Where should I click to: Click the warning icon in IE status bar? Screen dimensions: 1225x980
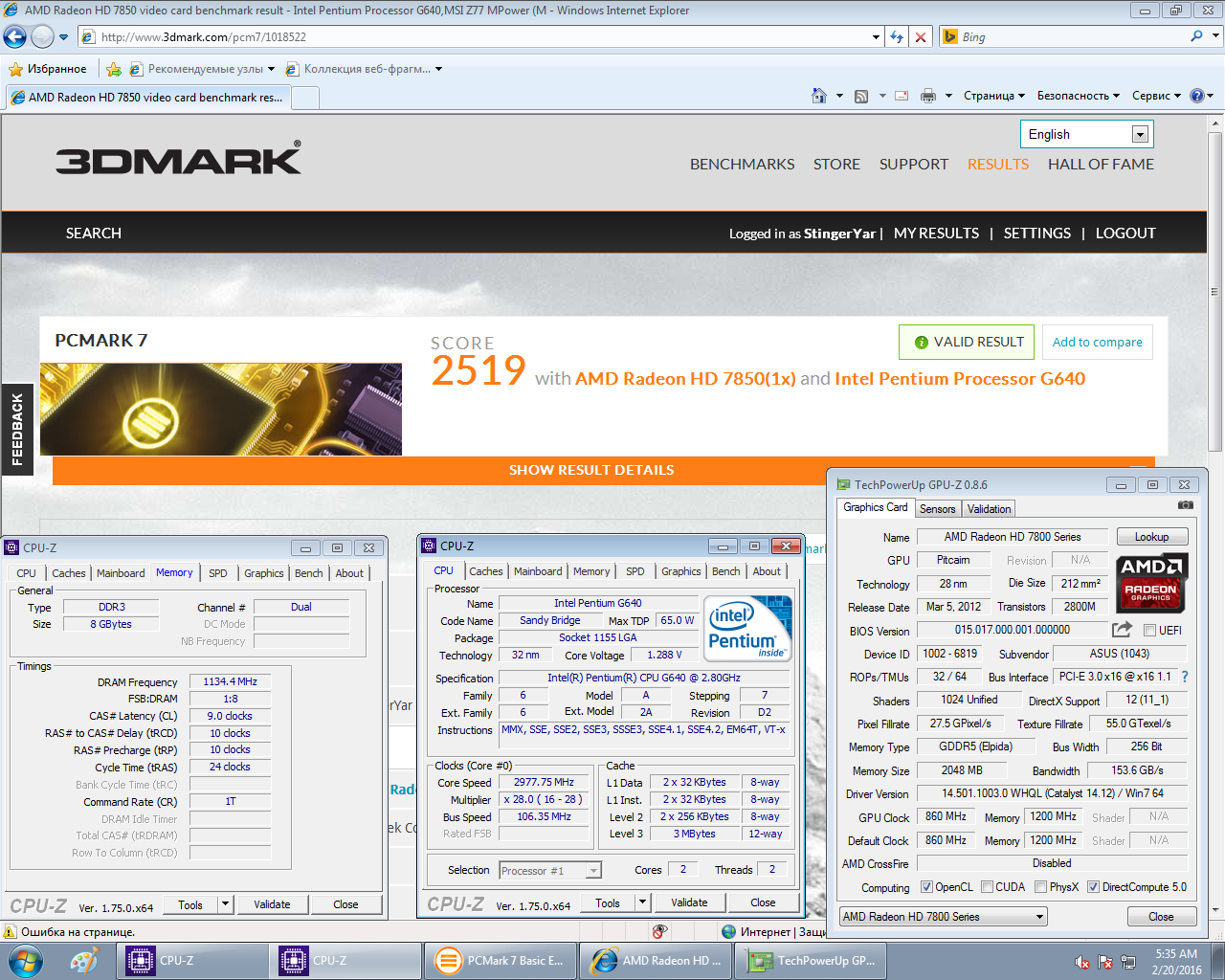point(11,931)
